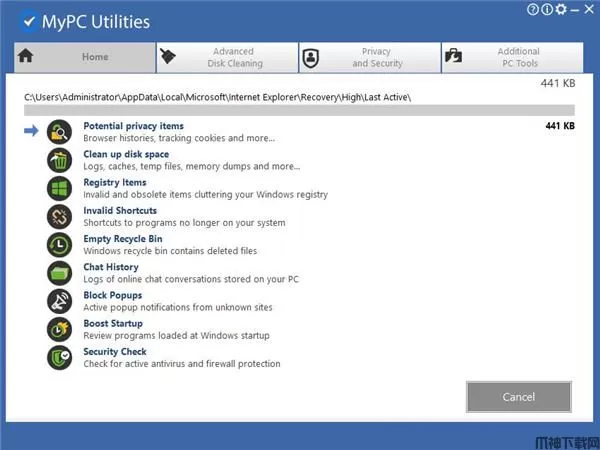The image size is (600, 450).
Task: Click 'Active popup notifications from unknown sites'
Action: click(x=178, y=308)
